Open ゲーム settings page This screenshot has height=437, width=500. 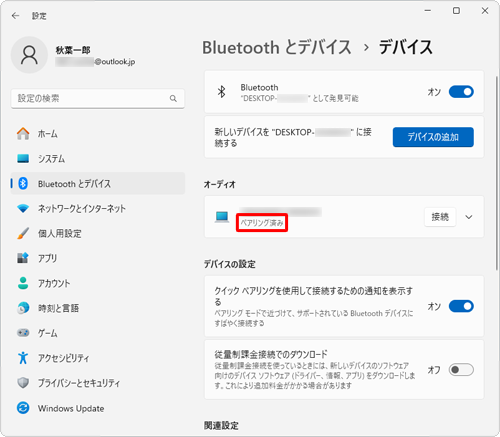[98, 333]
